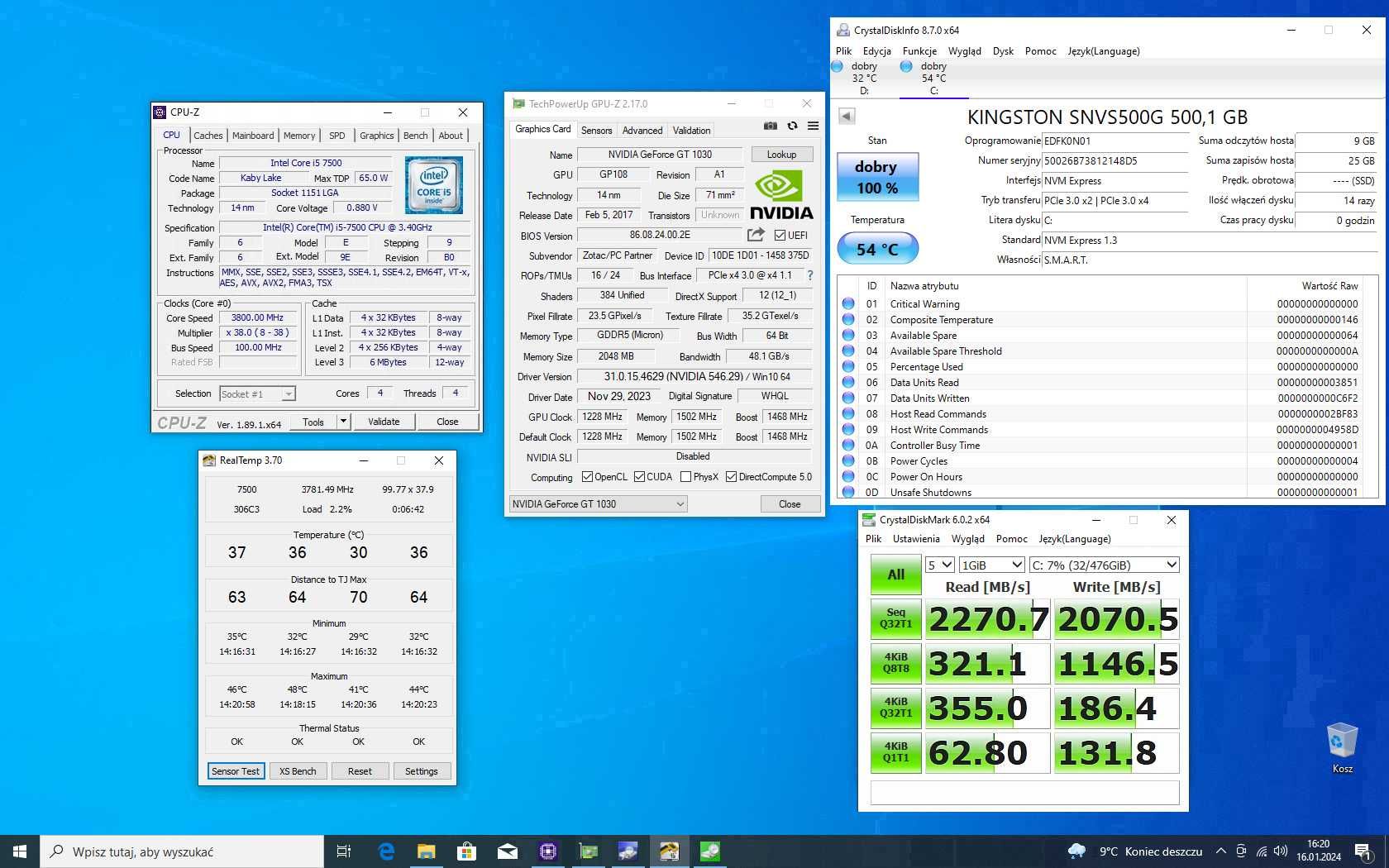The width and height of the screenshot is (1389, 868).
Task: Select disk D: status icon in CrystalDiskInfo
Action: (x=838, y=66)
